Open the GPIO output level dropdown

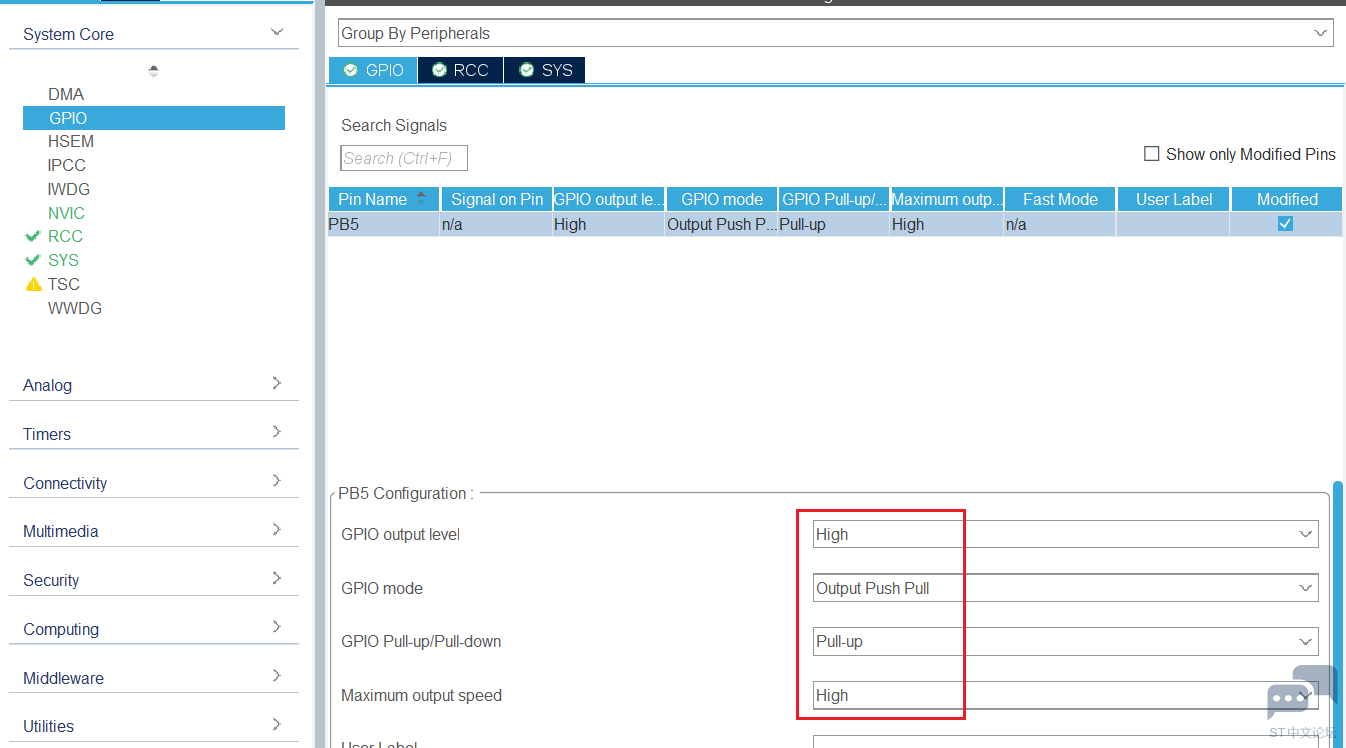point(1065,534)
